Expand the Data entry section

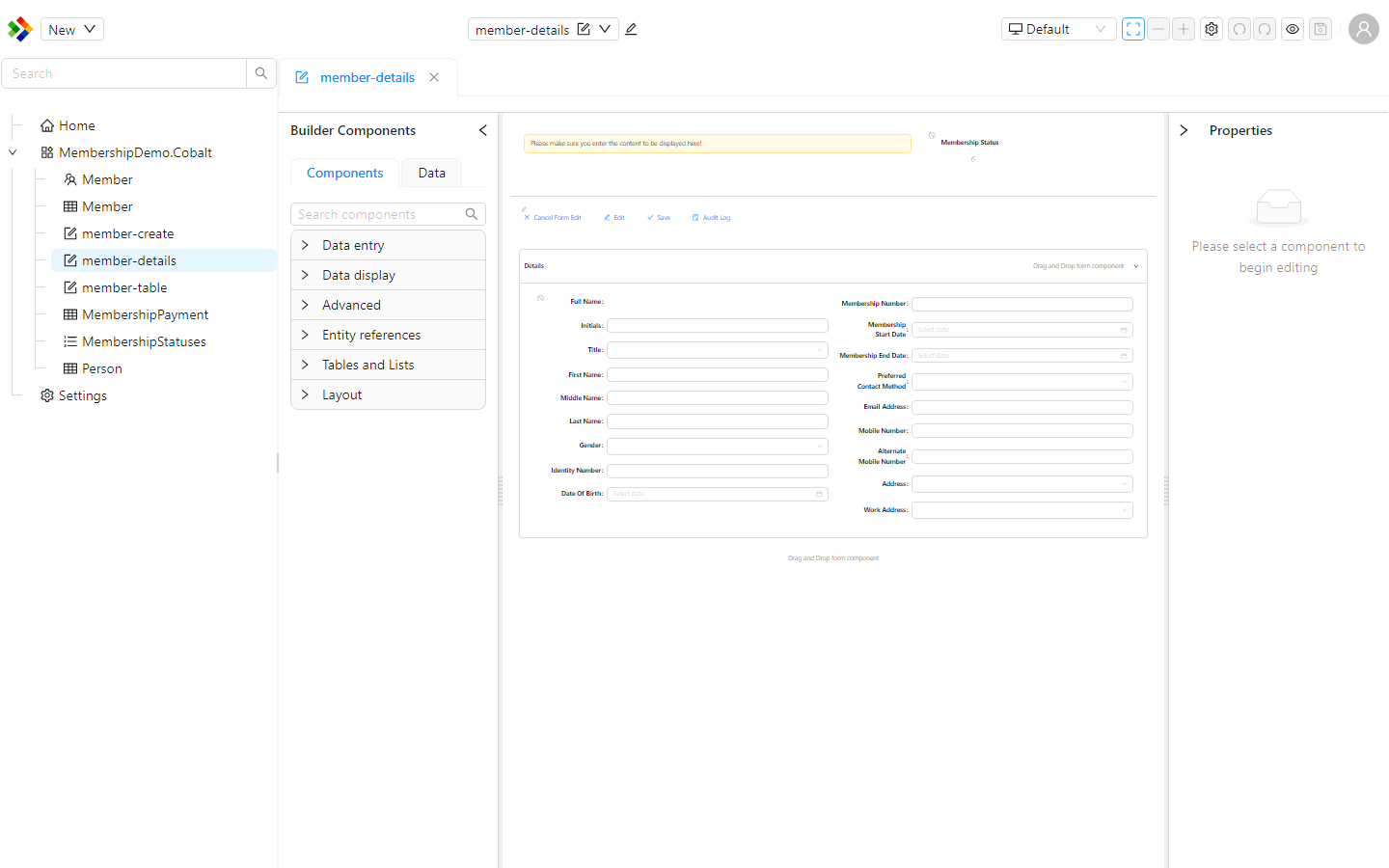point(388,245)
